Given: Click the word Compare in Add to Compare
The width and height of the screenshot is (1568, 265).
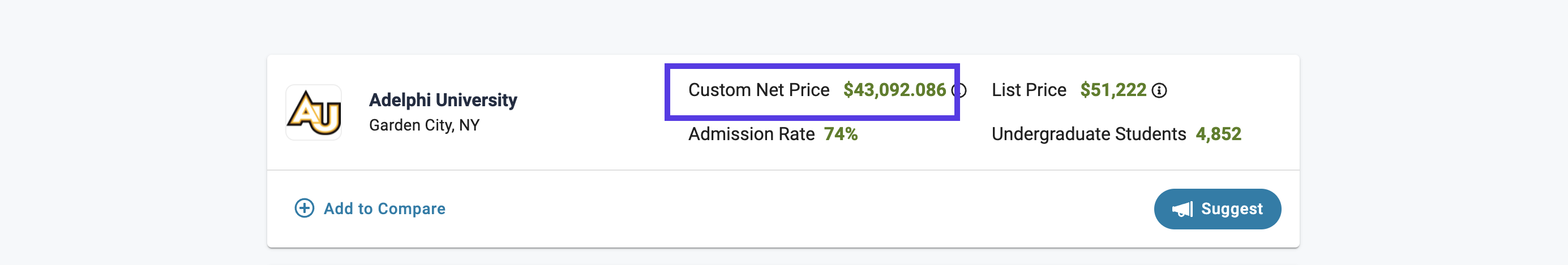Looking at the screenshot, I should pos(411,208).
